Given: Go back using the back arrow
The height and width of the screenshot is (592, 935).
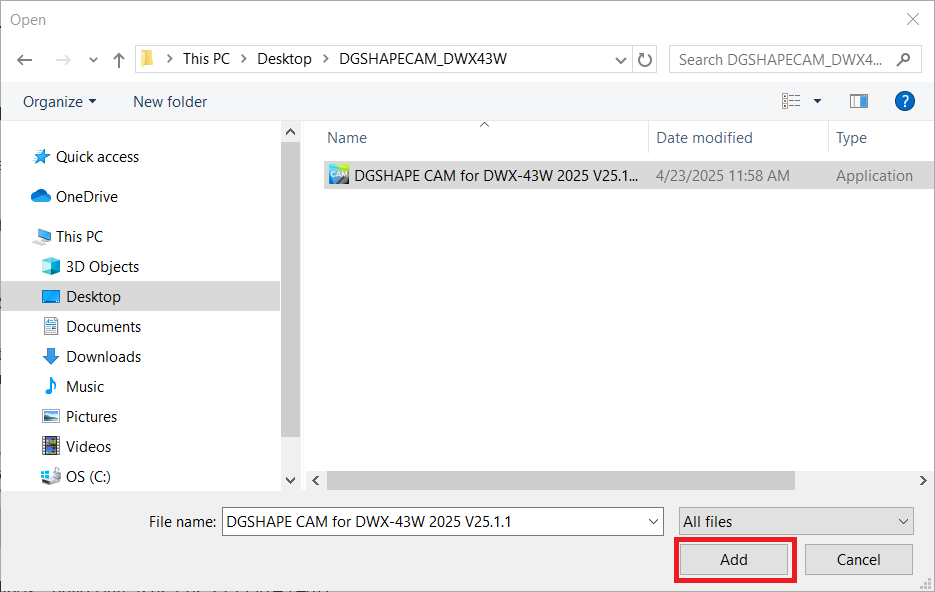Looking at the screenshot, I should pyautogui.click(x=24, y=60).
